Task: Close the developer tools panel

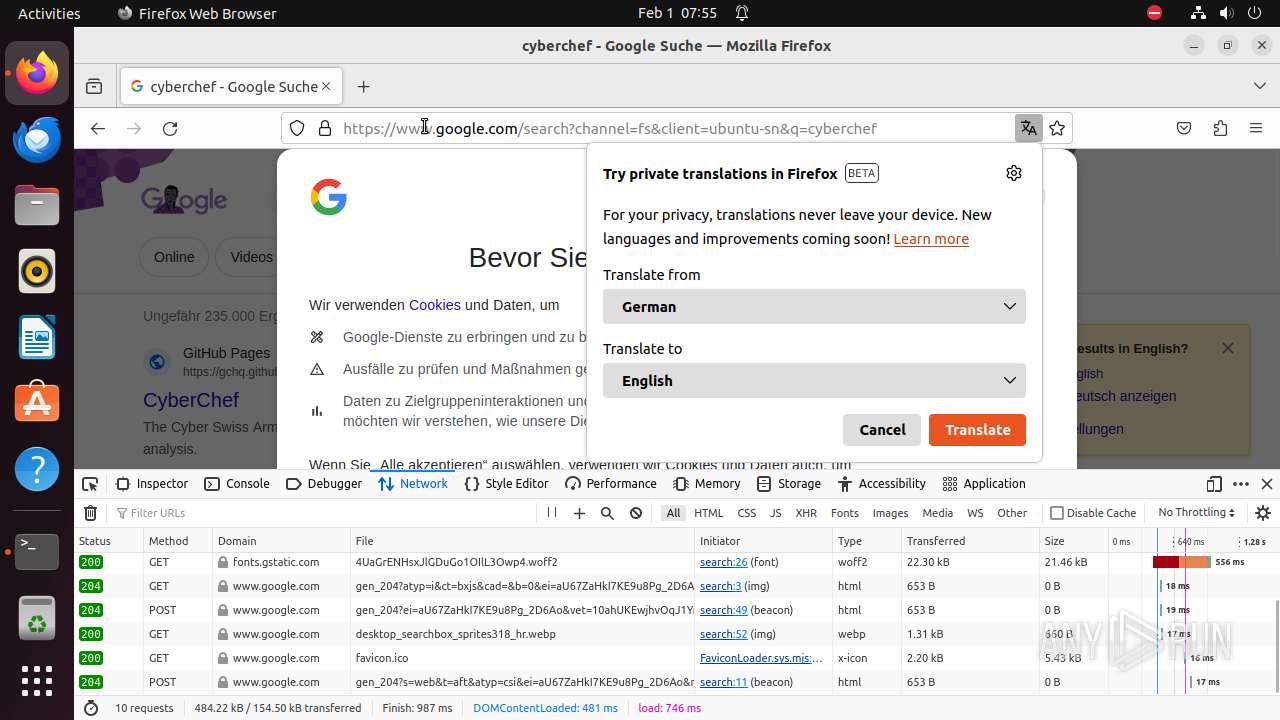Action: click(x=1267, y=484)
